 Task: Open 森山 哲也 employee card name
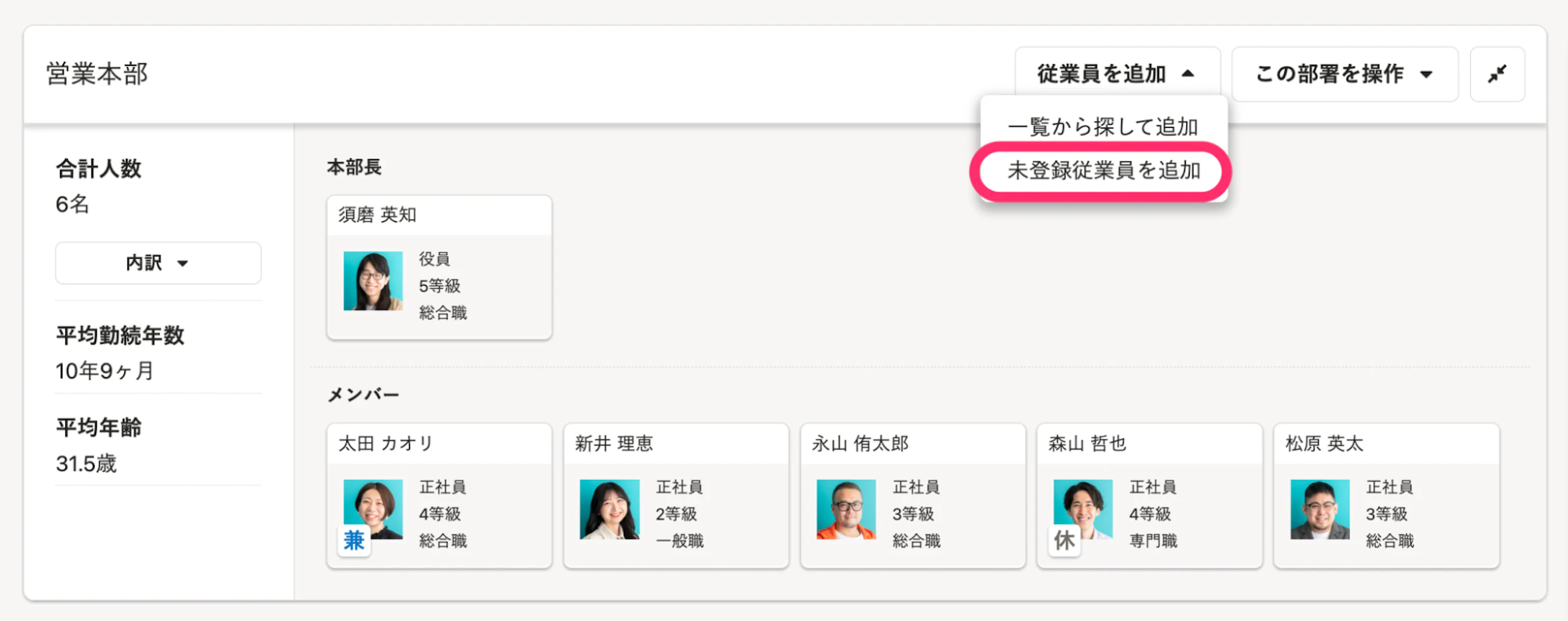coord(1087,443)
